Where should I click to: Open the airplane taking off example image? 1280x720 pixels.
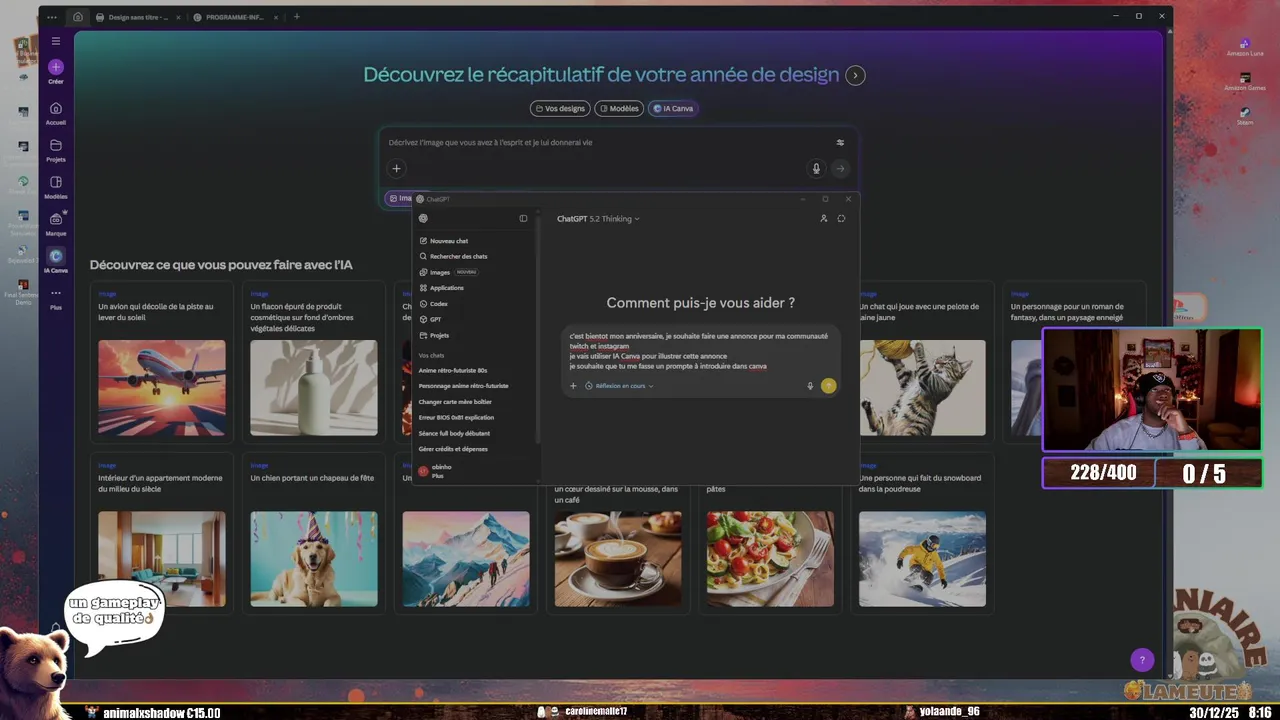click(162, 388)
